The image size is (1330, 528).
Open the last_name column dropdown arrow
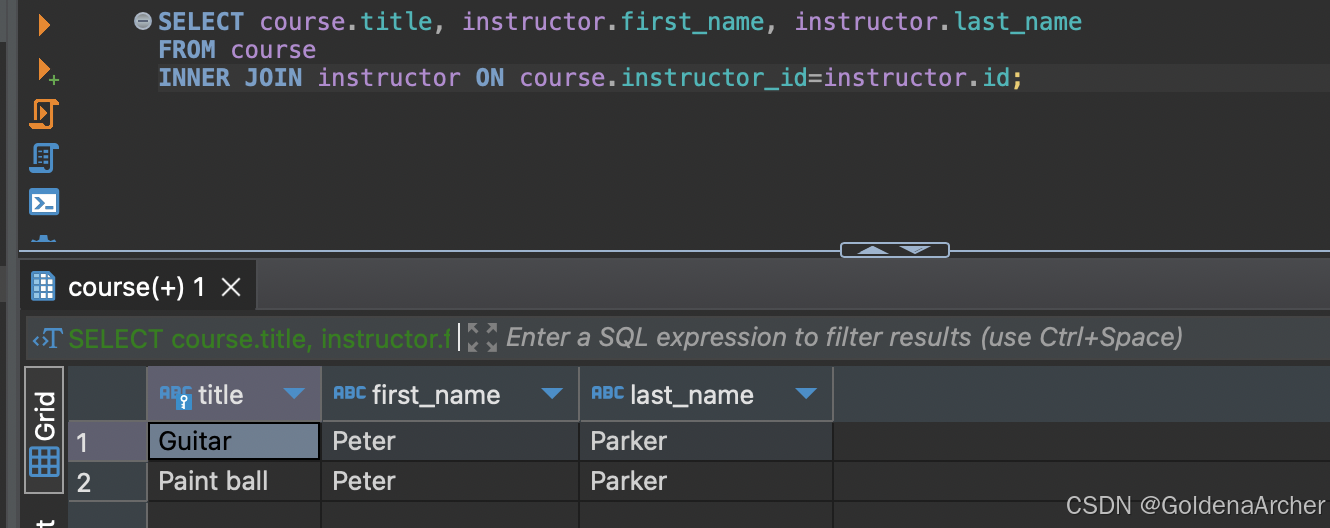coord(806,394)
